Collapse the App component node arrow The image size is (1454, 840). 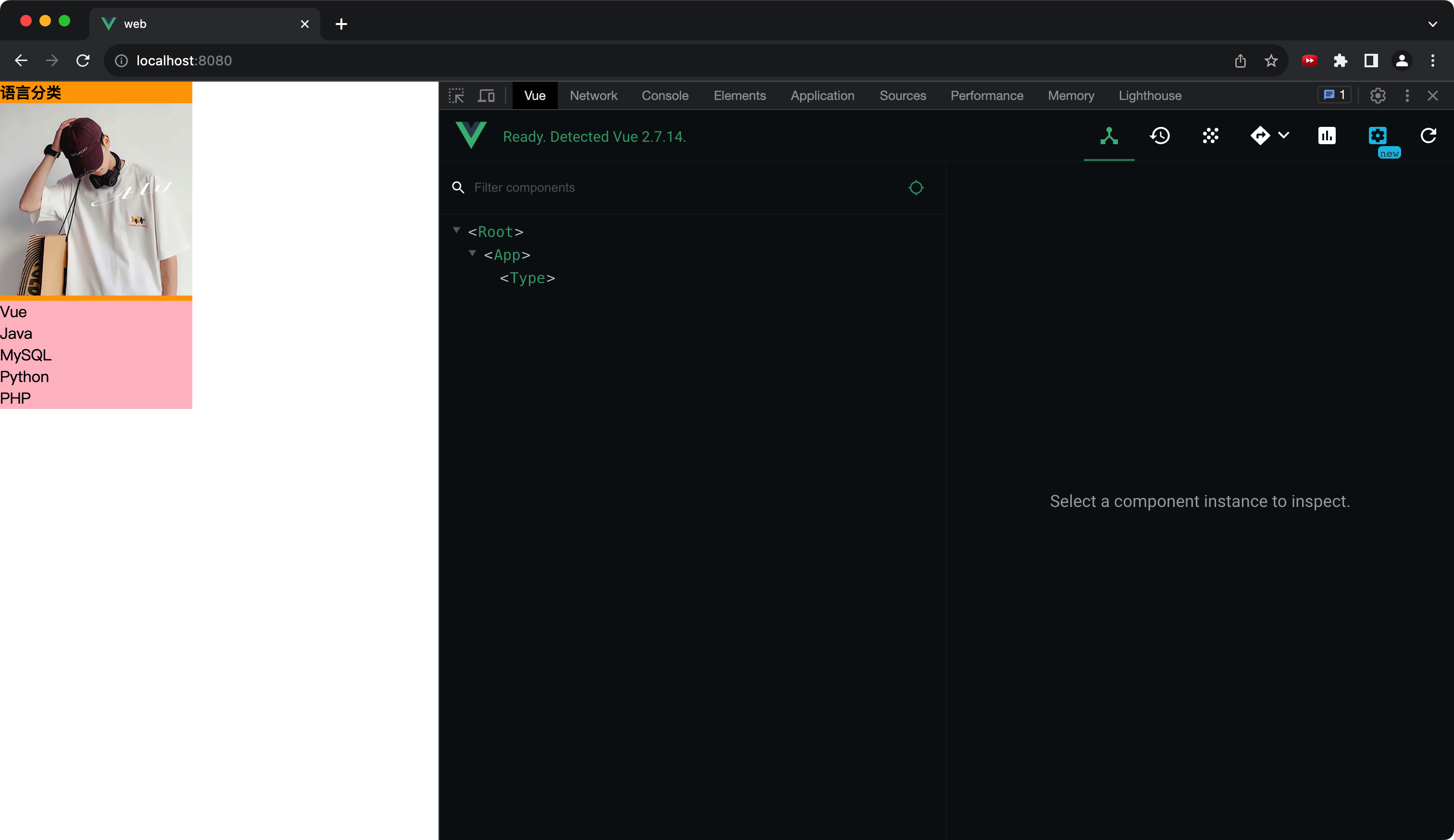pos(472,254)
